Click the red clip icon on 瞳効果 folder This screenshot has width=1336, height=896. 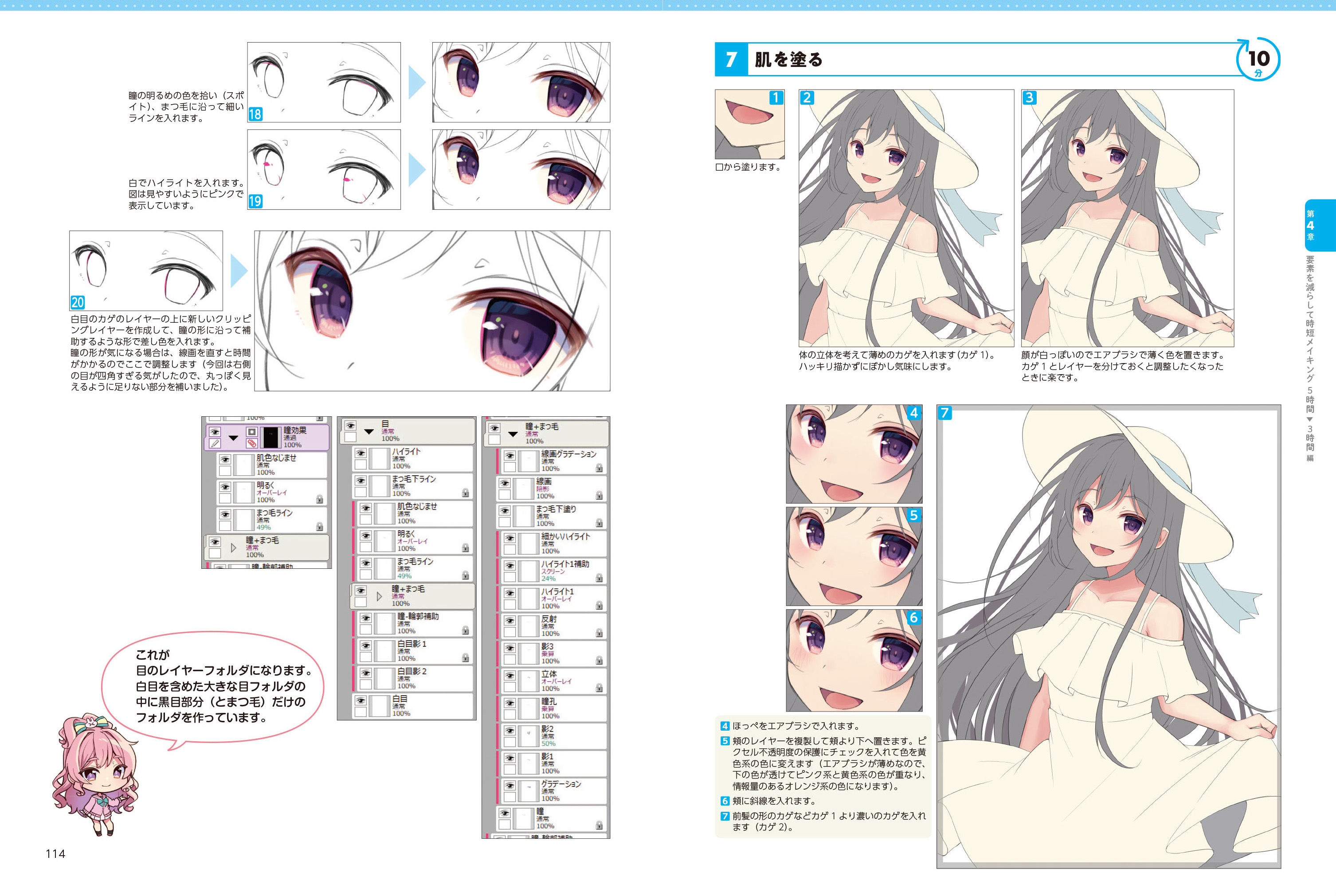pyautogui.click(x=251, y=443)
